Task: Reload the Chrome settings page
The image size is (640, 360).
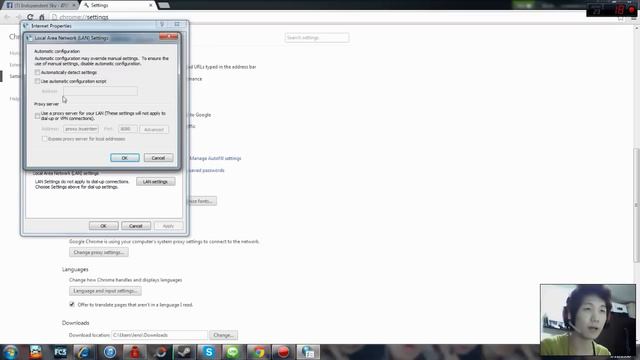Action: 30,17
